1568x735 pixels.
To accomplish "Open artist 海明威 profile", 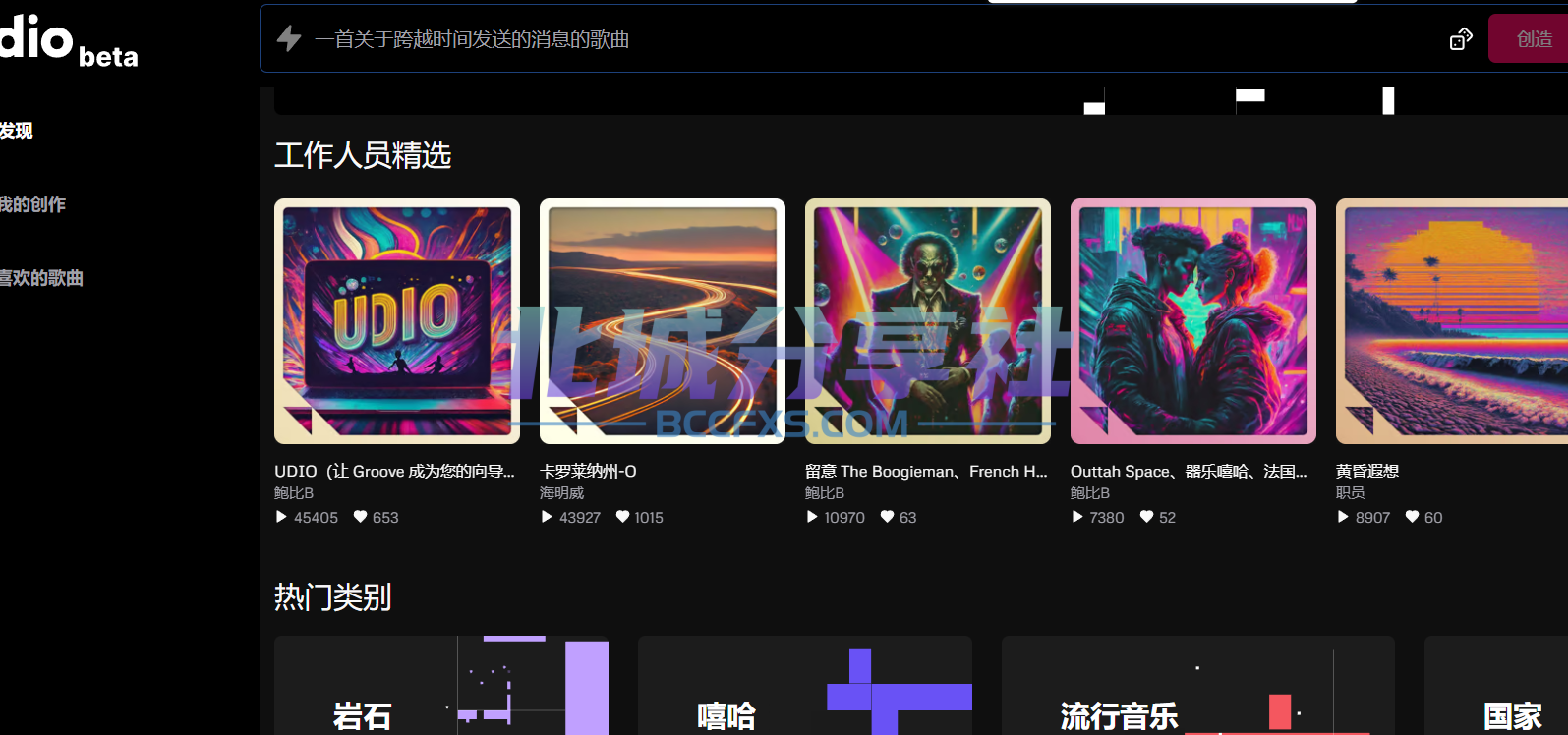I will (562, 493).
